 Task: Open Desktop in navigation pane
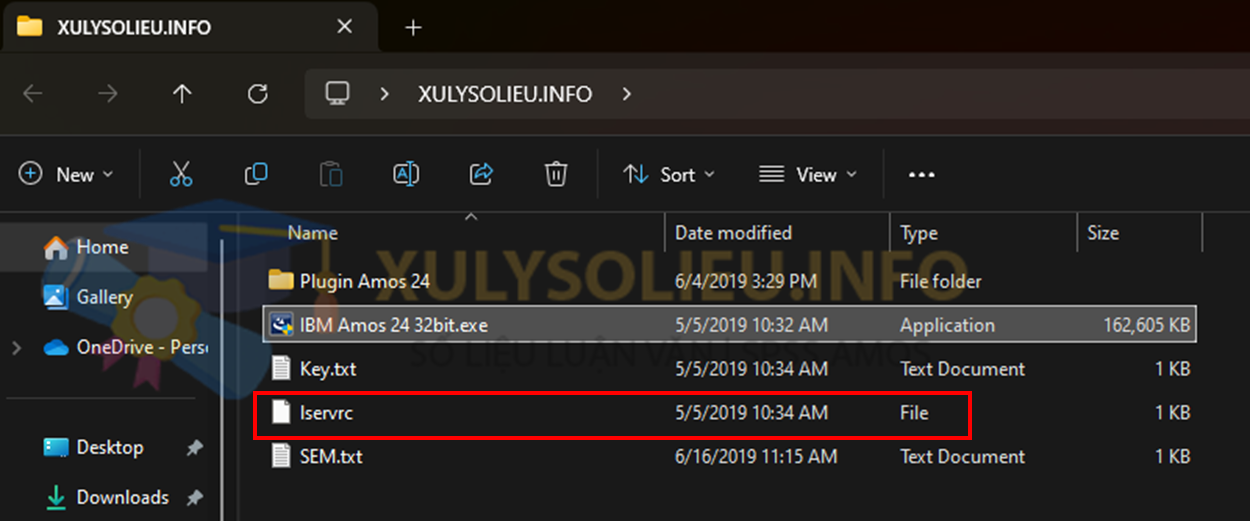pyautogui.click(x=94, y=447)
